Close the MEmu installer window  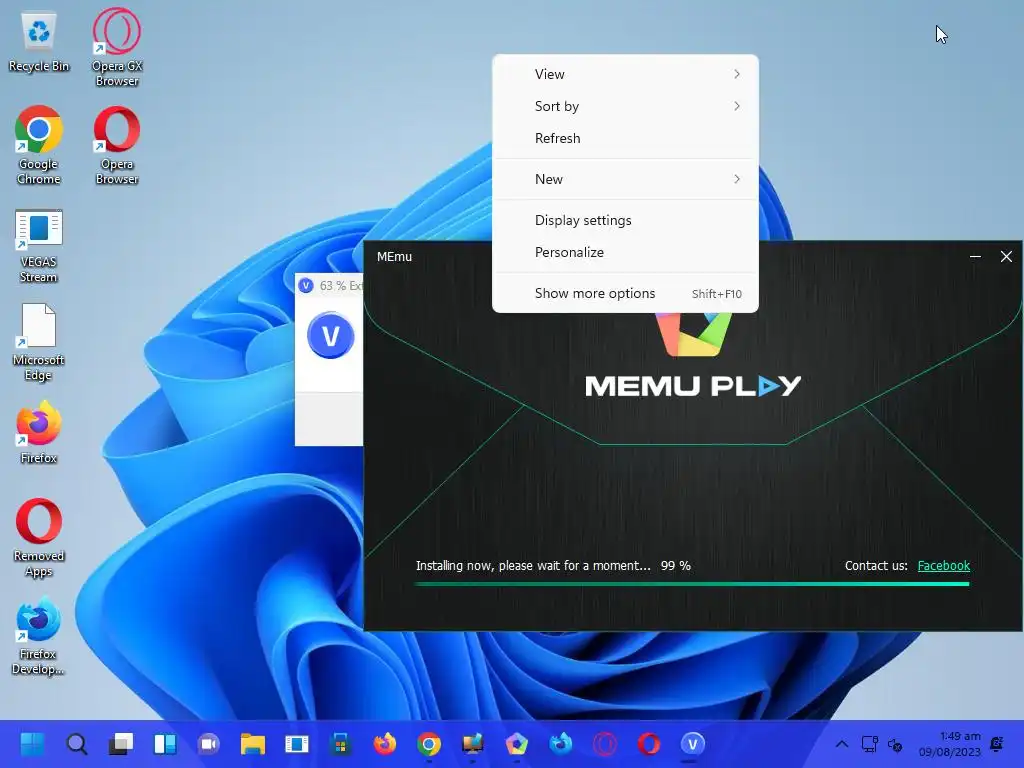click(1006, 257)
